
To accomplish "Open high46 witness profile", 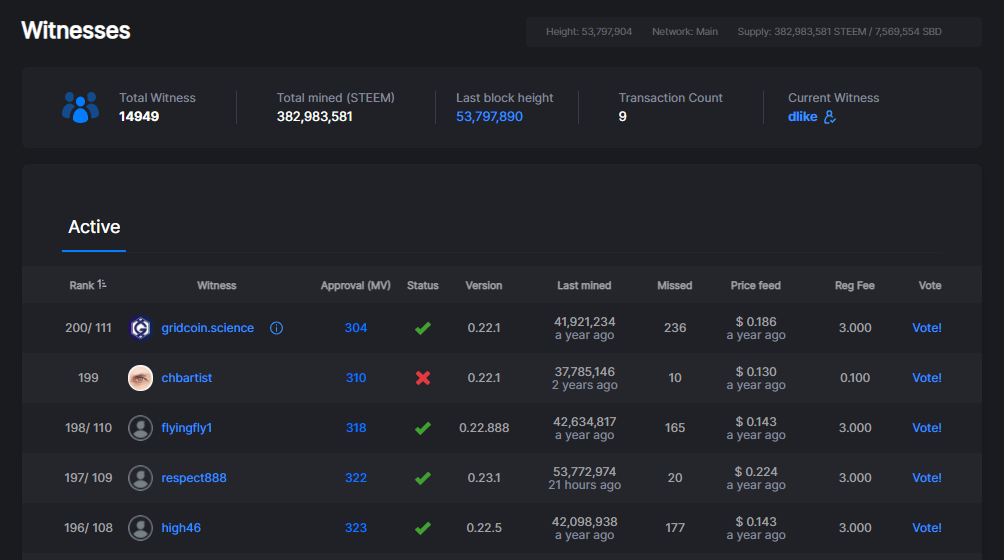I will [x=181, y=527].
